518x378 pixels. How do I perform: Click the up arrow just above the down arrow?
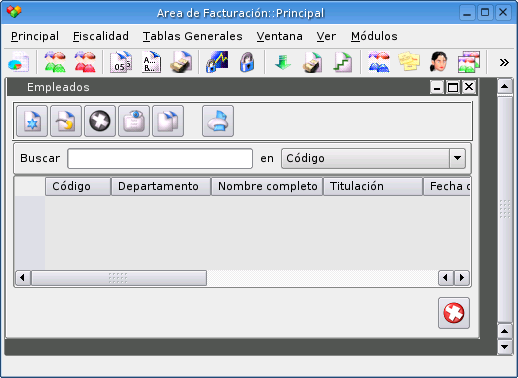(505, 331)
